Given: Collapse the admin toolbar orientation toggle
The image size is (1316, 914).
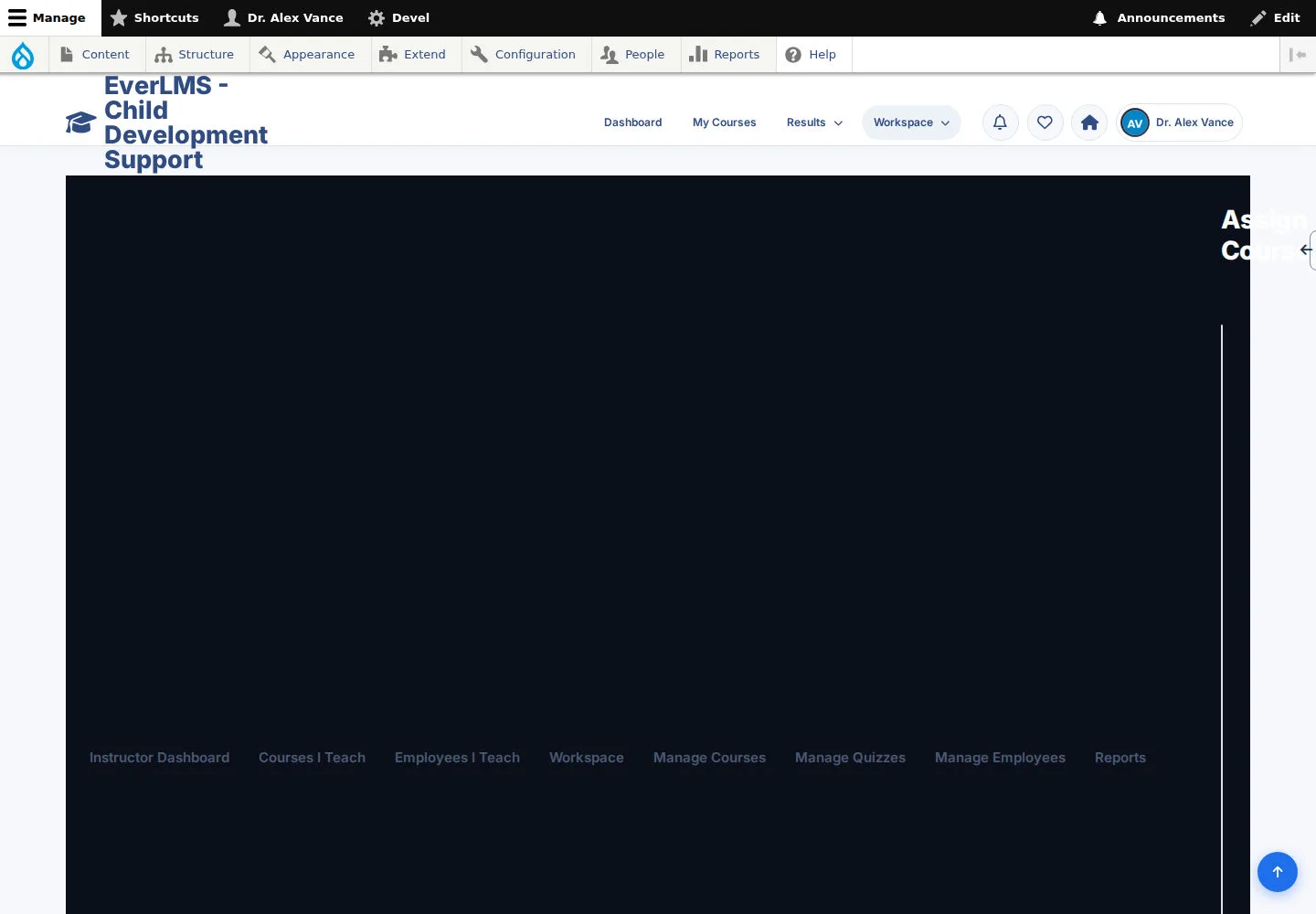Looking at the screenshot, I should (1298, 55).
